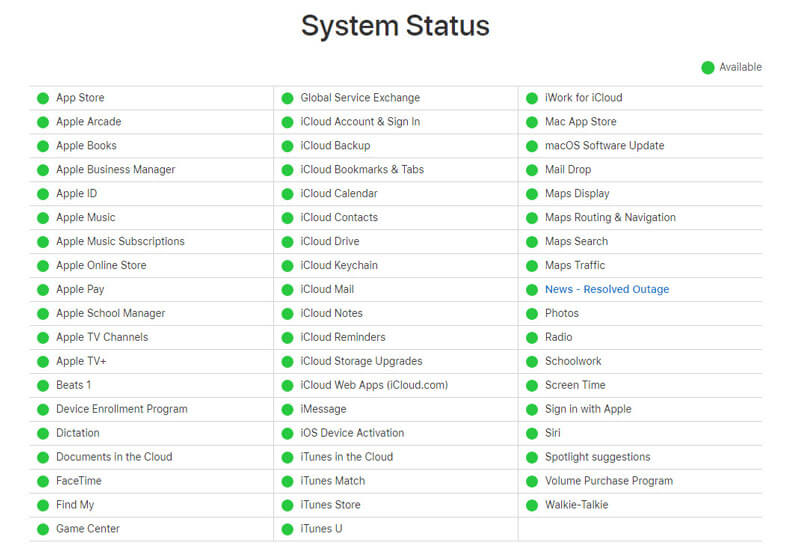Click the green dot next to Apple ID
Image resolution: width=800 pixels, height=556 pixels.
(x=43, y=194)
